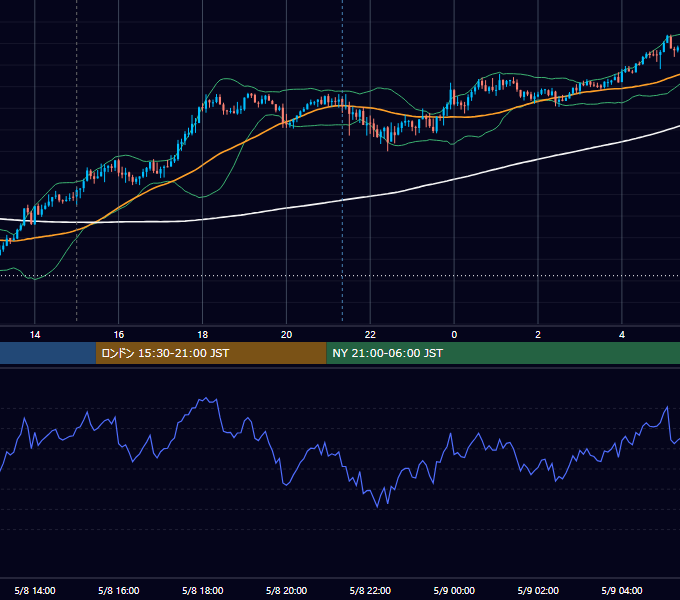Click the blue session bar before ロンドン
680x600 pixels.
pyautogui.click(x=48, y=353)
